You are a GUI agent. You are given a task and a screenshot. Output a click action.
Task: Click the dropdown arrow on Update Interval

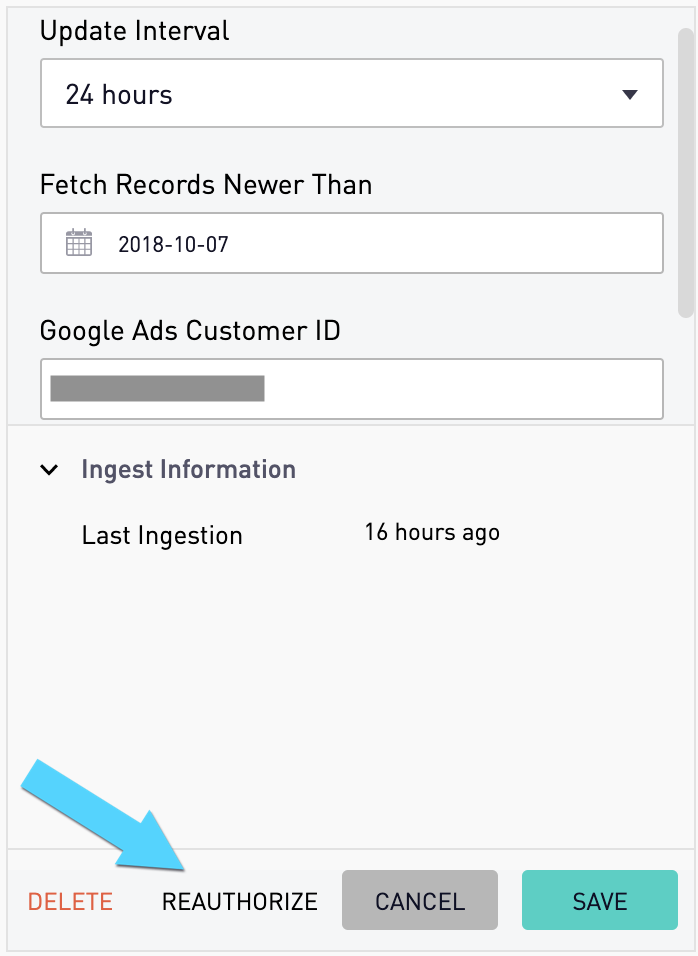tap(629, 95)
